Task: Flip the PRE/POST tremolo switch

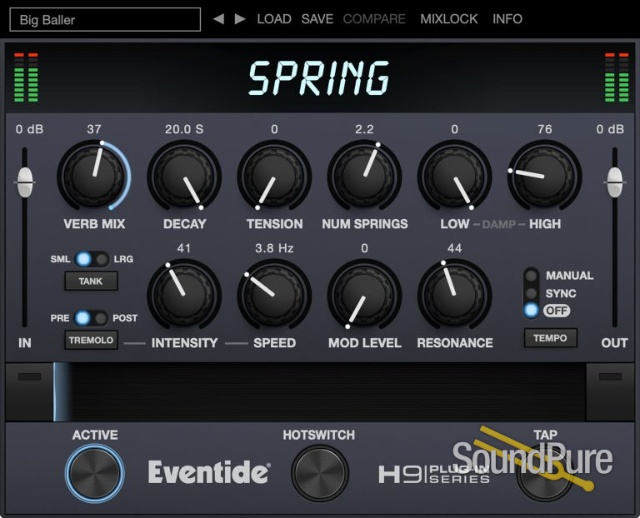Action: click(91, 318)
